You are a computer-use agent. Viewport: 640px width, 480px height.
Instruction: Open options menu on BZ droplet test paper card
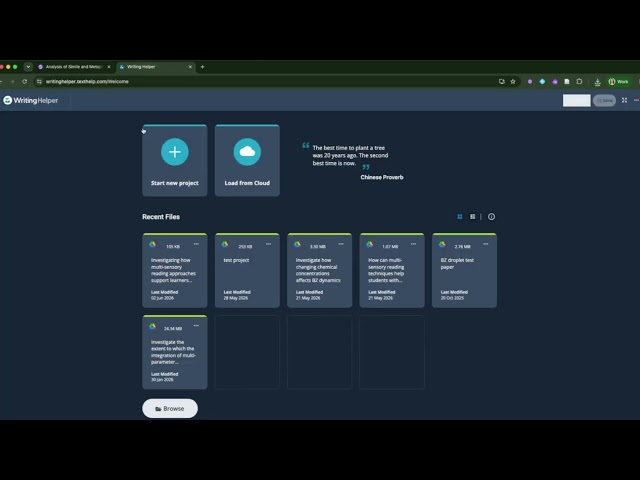(486, 244)
